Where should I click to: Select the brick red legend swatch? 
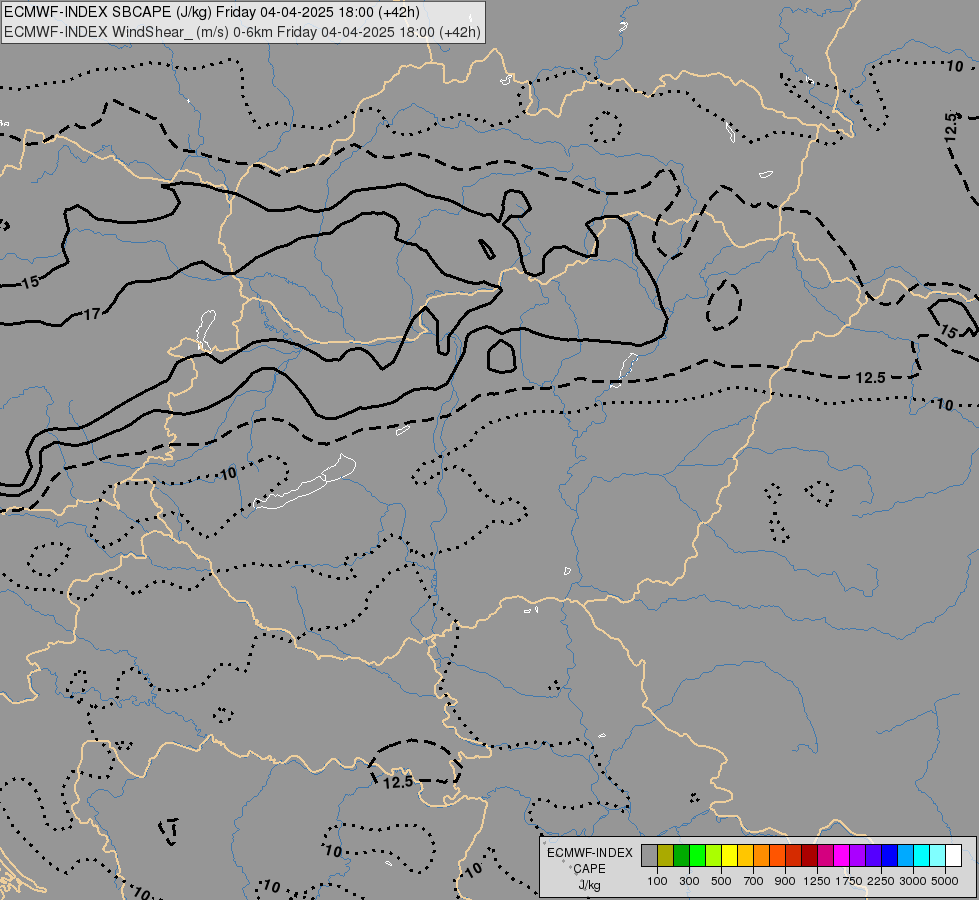point(793,856)
